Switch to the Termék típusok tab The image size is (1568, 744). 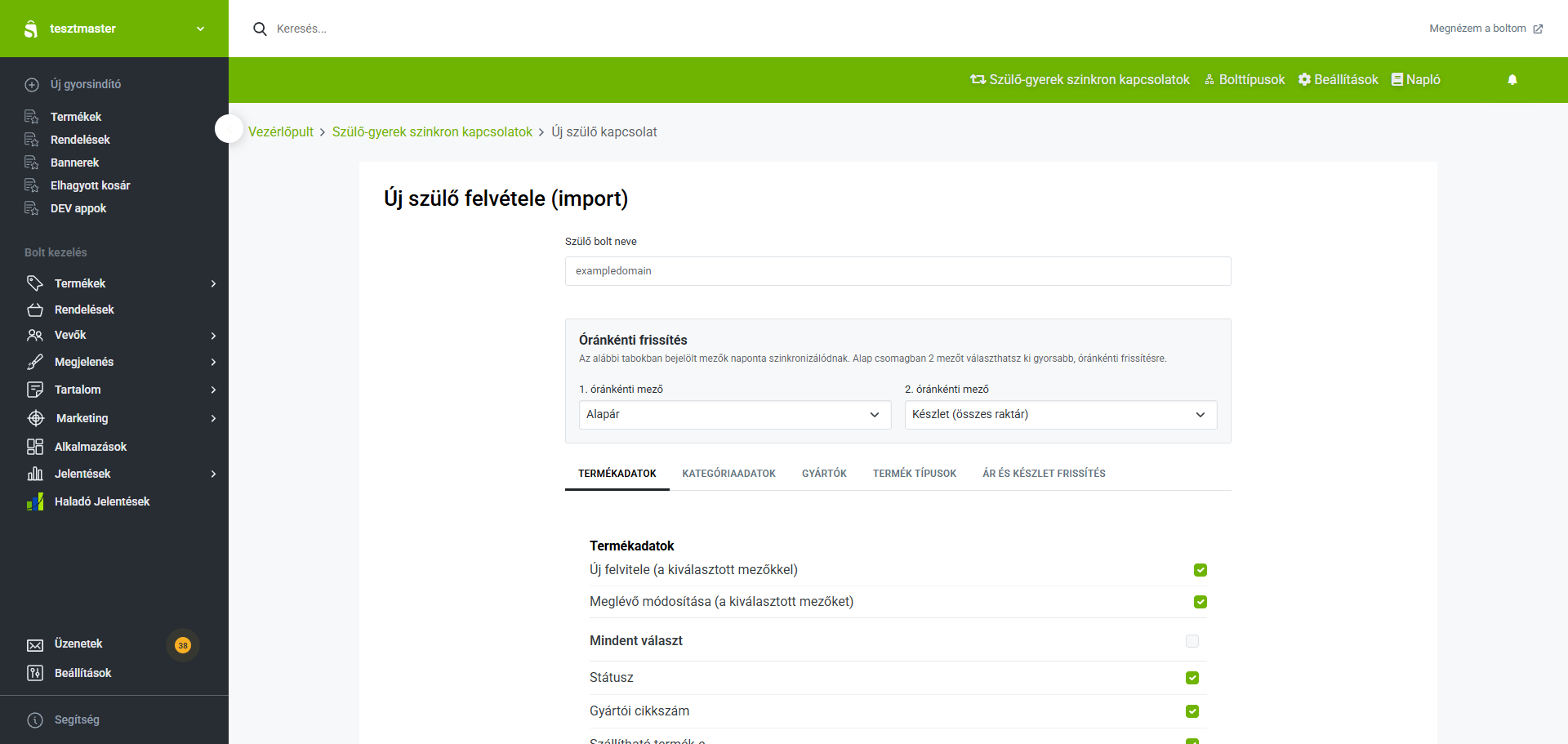point(915,474)
